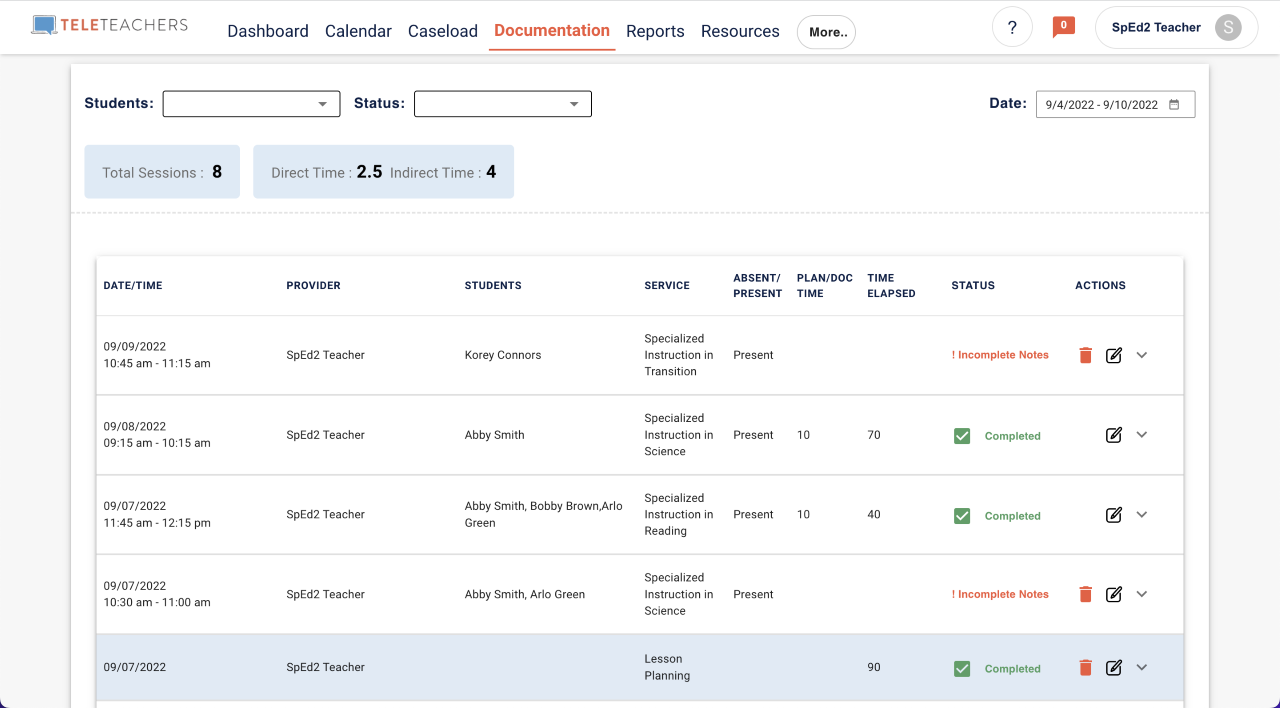
Task: Click the date range input field
Action: 1115,105
